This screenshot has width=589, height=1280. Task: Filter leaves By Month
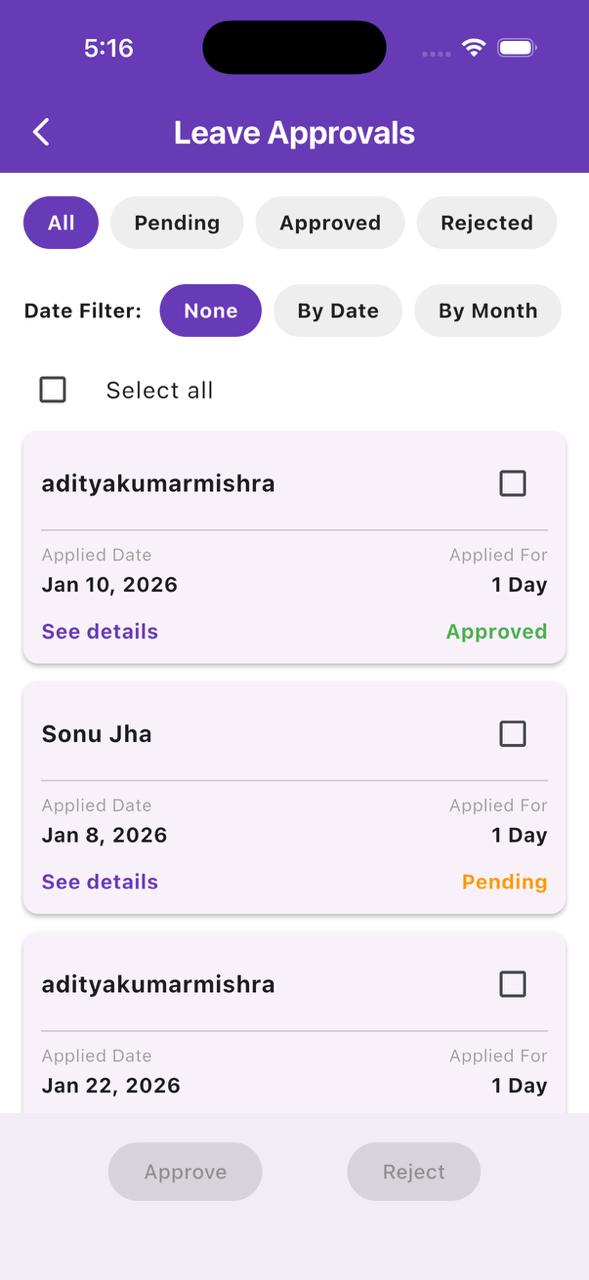click(x=488, y=310)
